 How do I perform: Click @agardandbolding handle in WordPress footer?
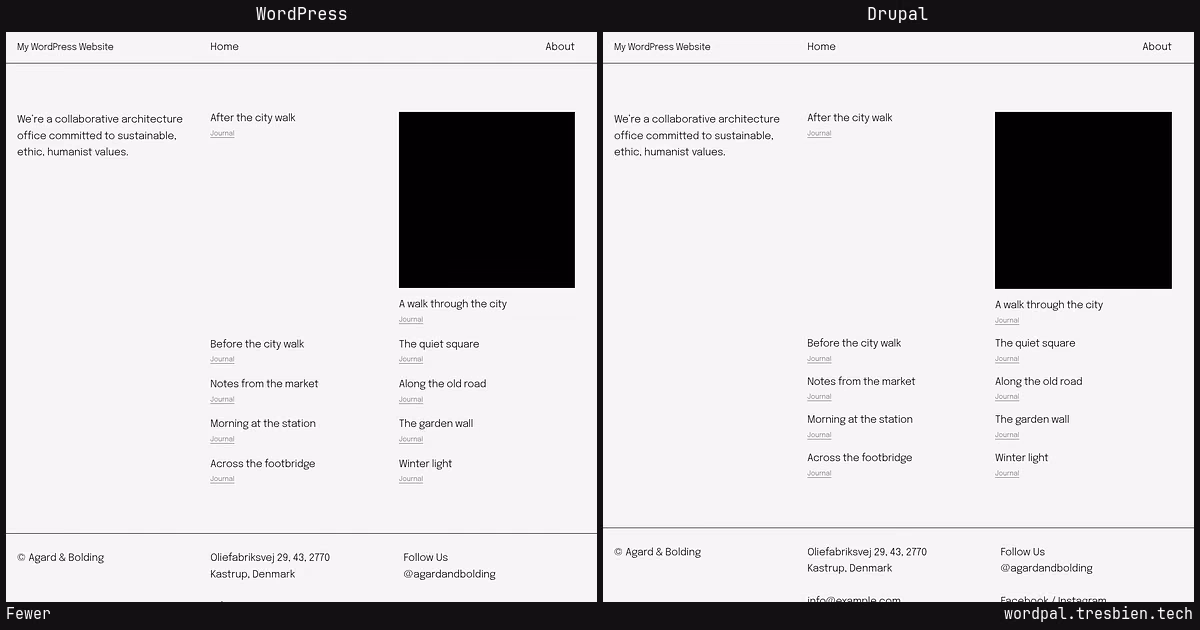pyautogui.click(x=449, y=575)
